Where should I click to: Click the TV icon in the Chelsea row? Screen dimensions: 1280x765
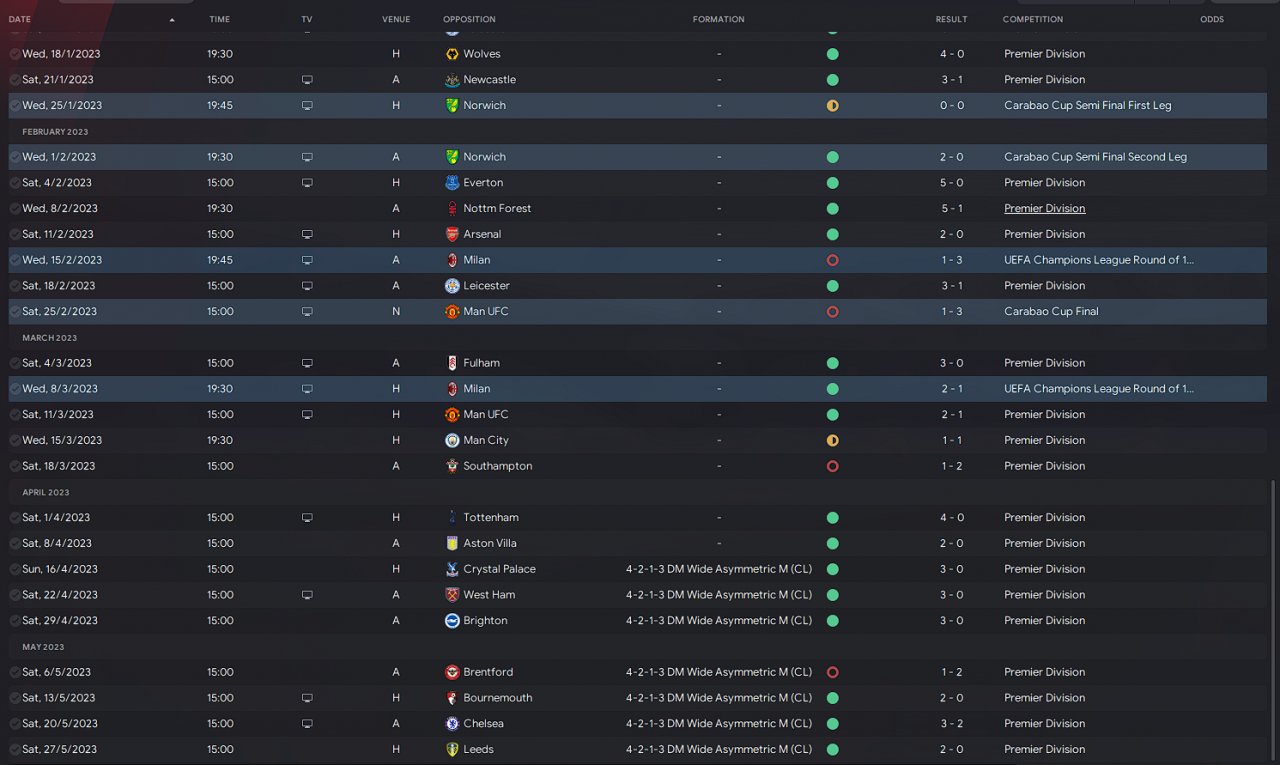[307, 724]
